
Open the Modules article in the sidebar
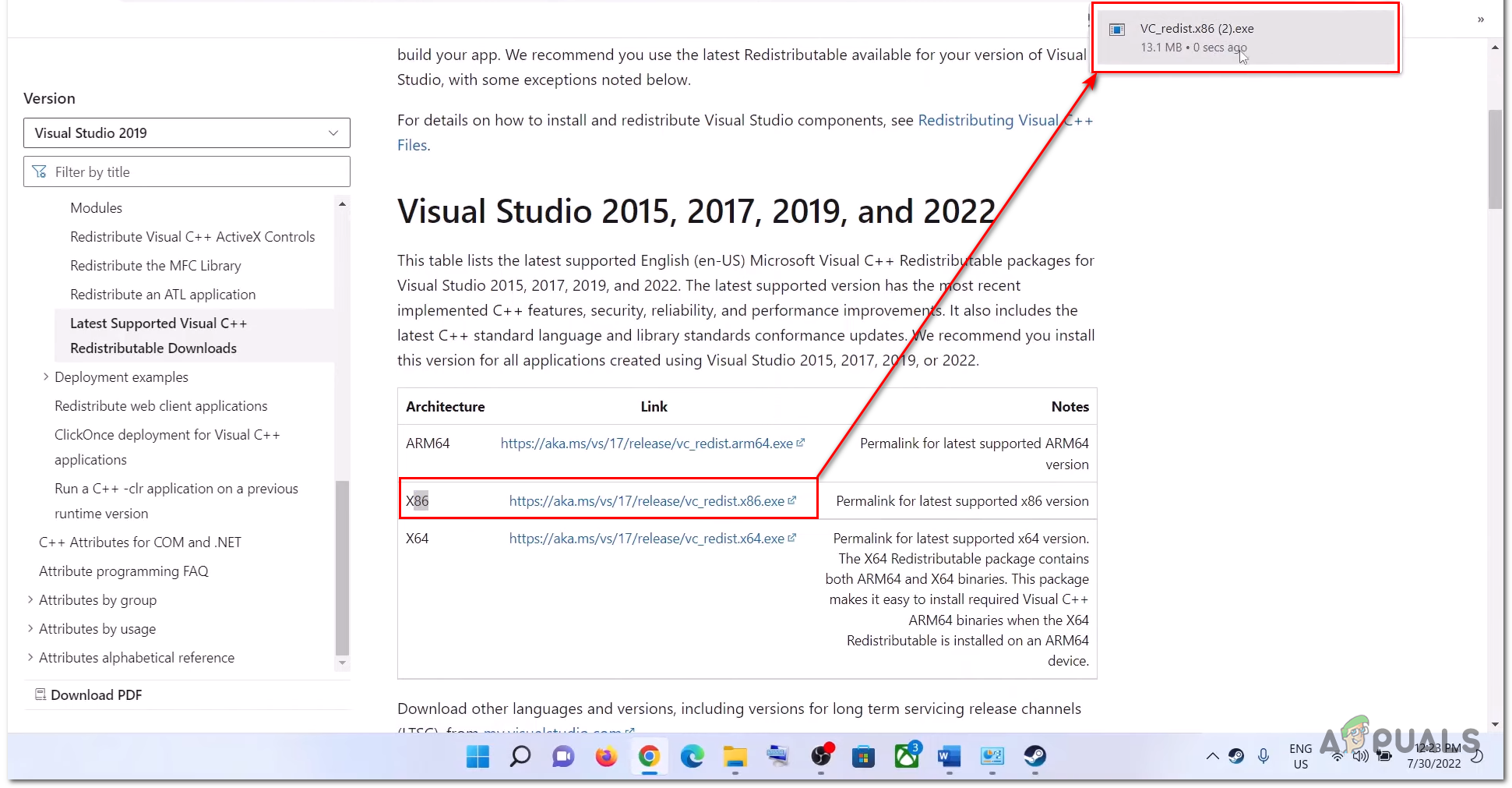coord(96,208)
